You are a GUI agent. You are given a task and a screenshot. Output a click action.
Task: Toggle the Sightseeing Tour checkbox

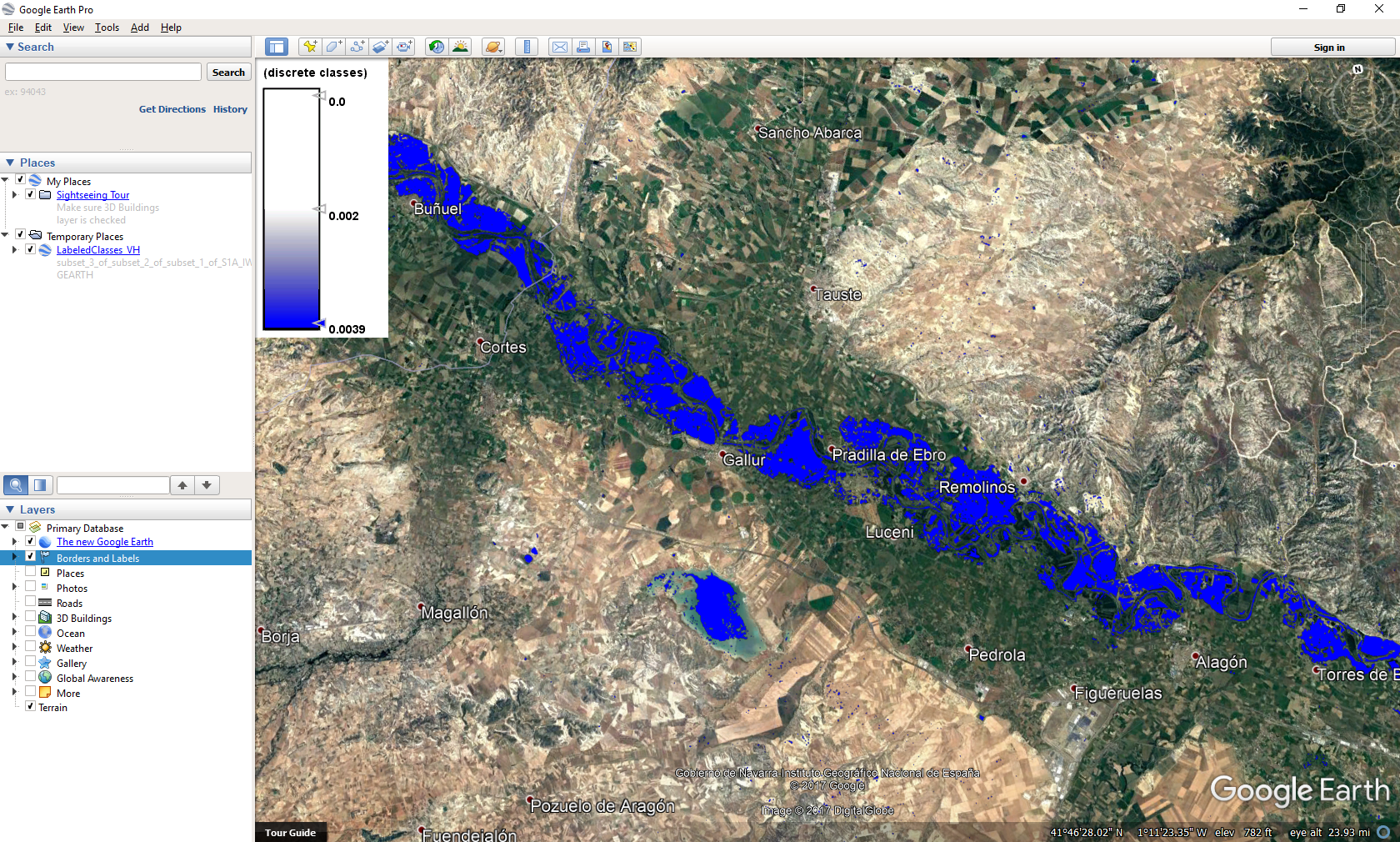[30, 194]
